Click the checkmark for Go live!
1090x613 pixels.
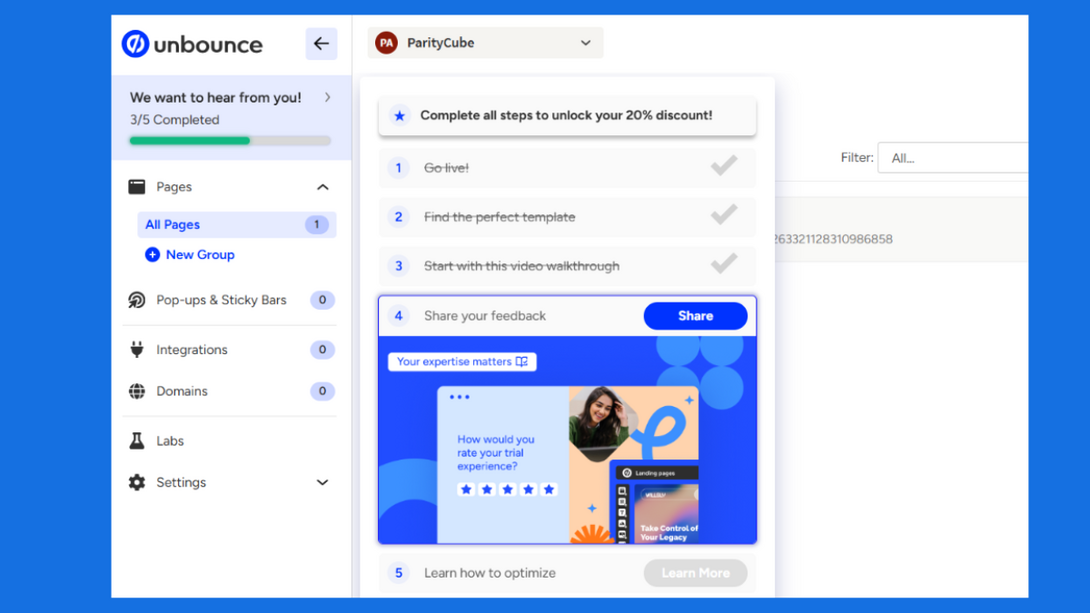click(724, 166)
